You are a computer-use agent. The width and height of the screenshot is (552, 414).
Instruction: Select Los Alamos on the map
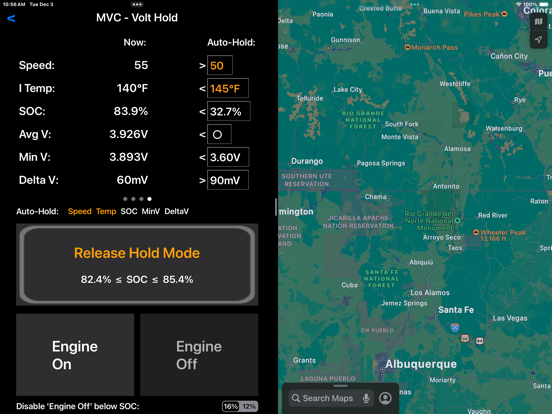[429, 293]
